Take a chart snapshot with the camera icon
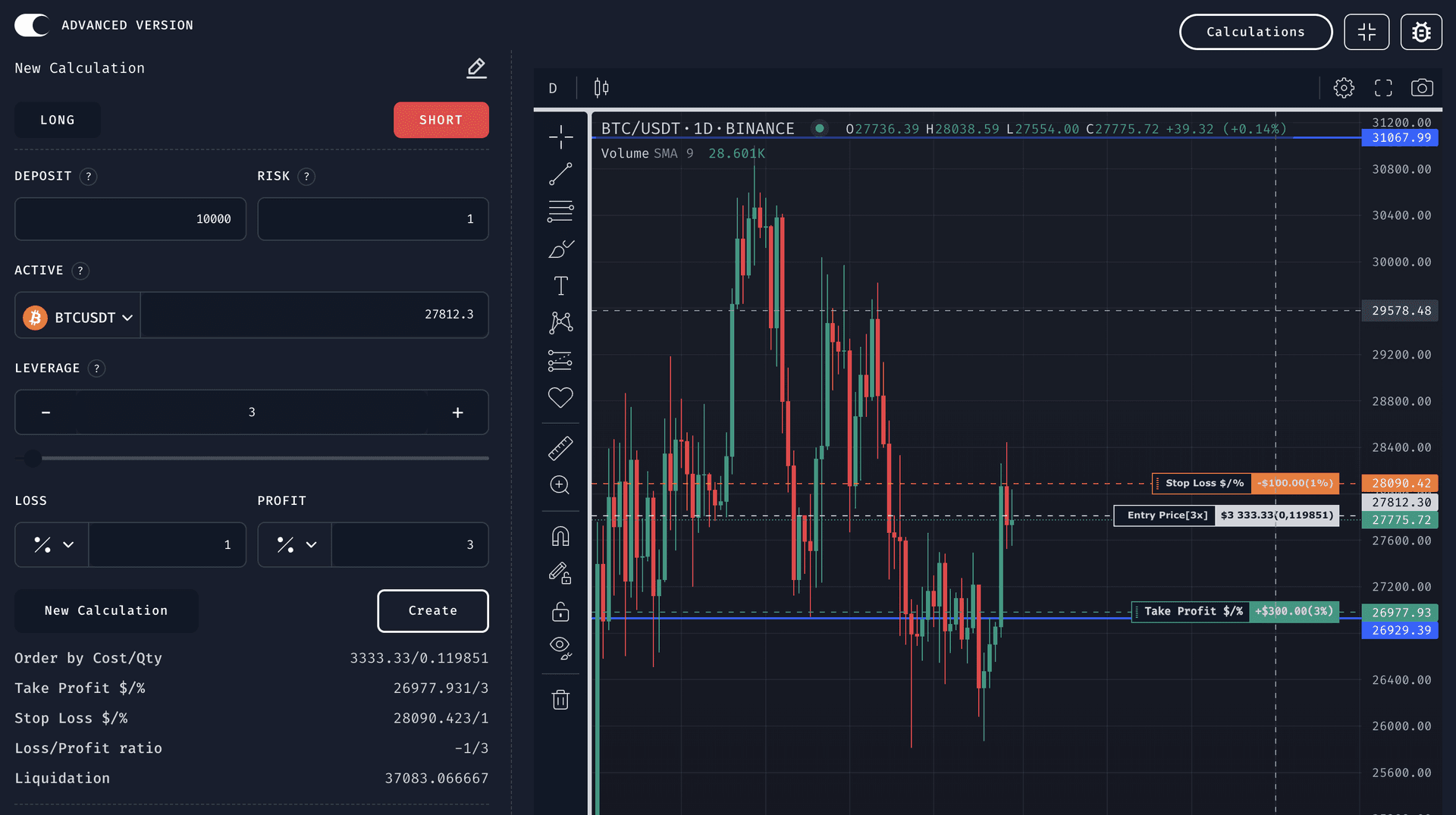Viewport: 1456px width, 815px height. [x=1423, y=87]
